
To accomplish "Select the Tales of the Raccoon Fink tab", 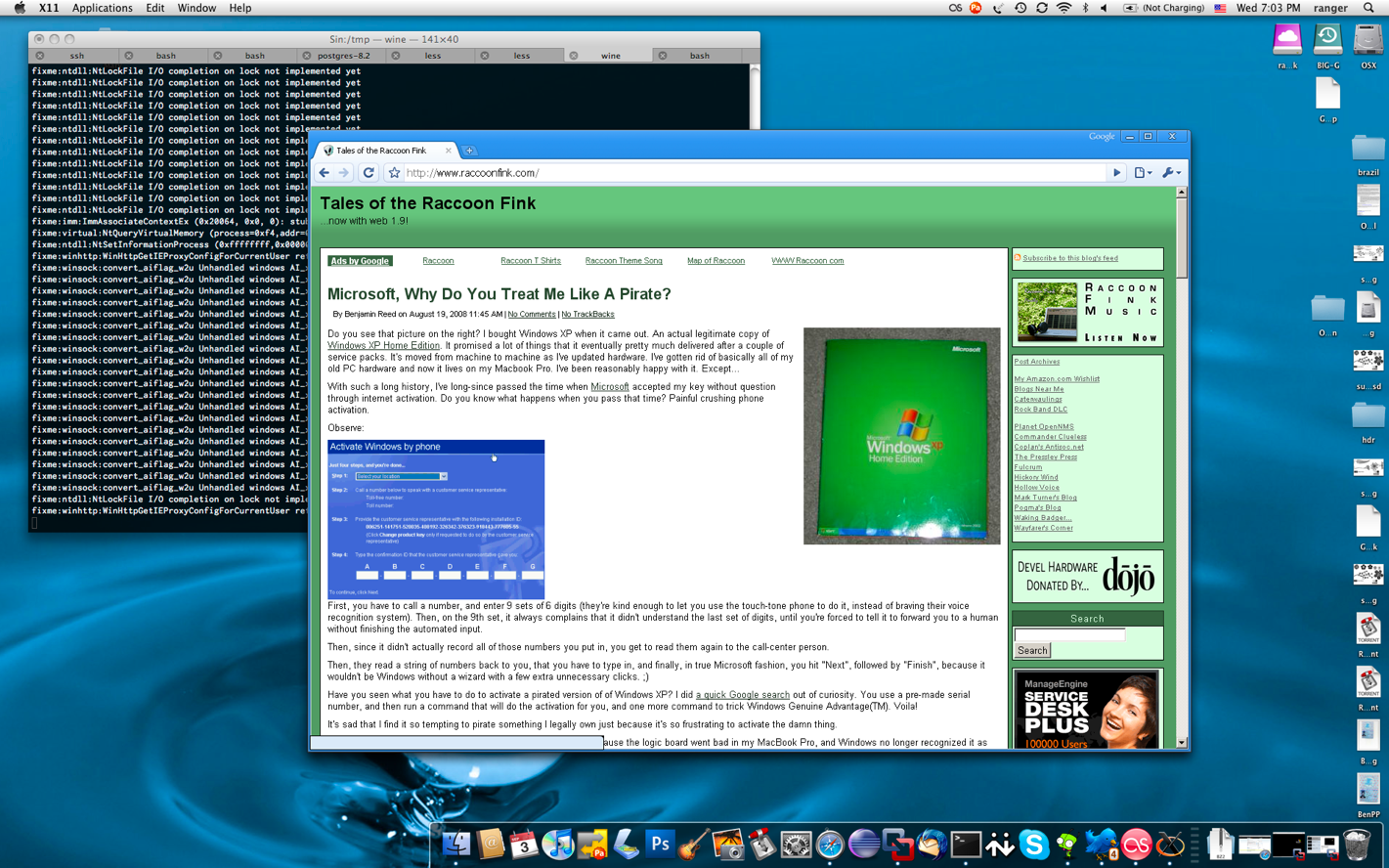I will (387, 151).
